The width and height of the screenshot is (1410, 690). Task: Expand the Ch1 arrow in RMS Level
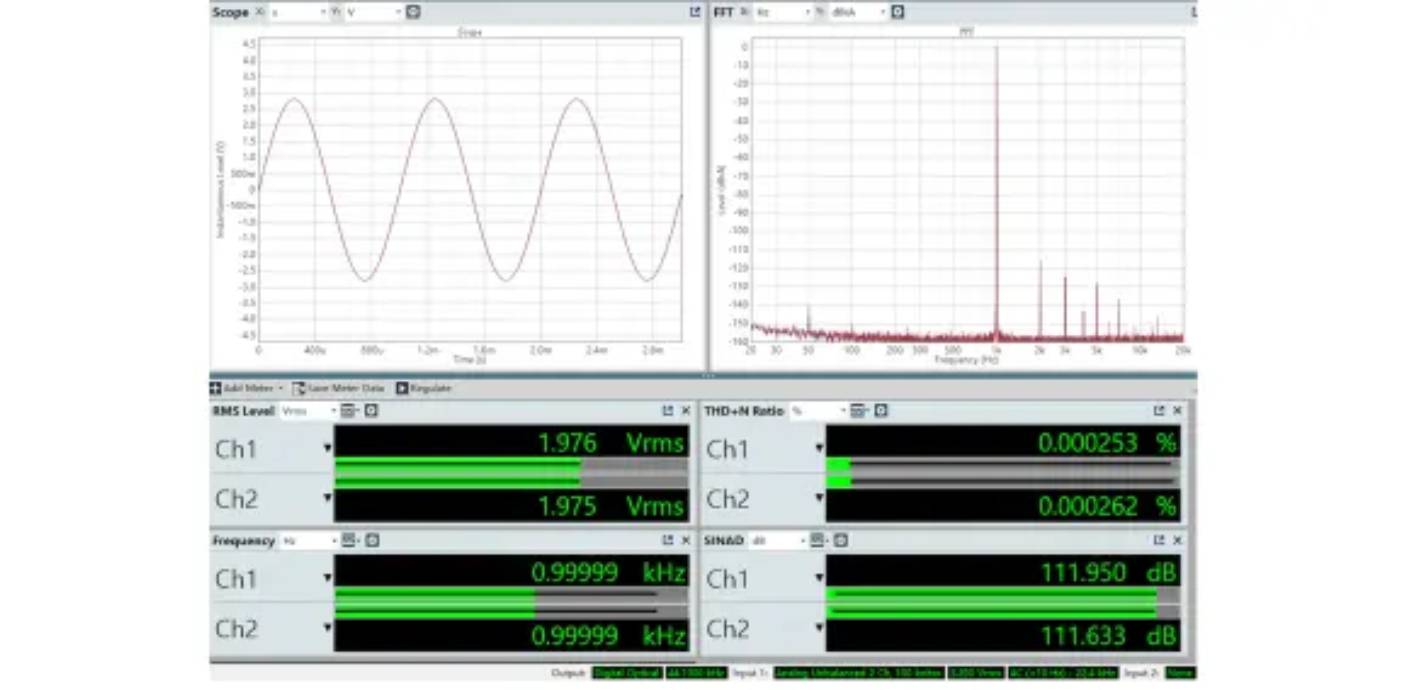[x=327, y=448]
